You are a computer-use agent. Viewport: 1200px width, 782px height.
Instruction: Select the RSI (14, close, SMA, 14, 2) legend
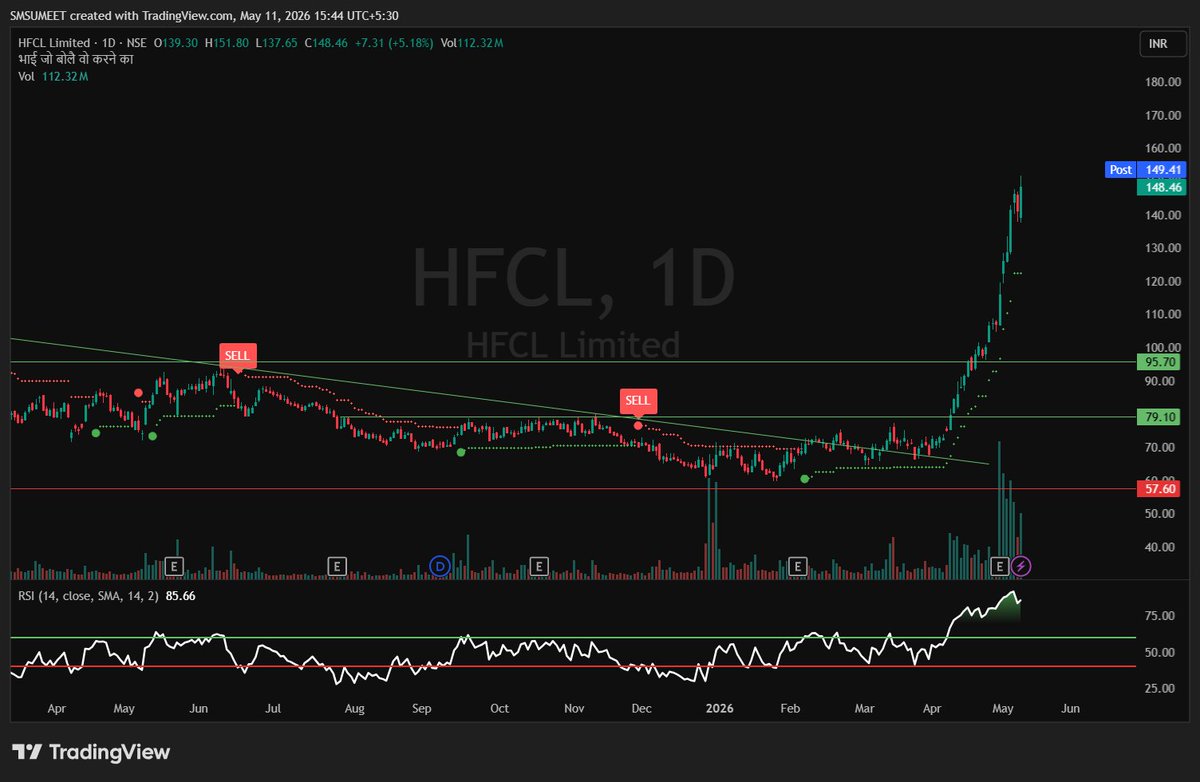click(88, 594)
